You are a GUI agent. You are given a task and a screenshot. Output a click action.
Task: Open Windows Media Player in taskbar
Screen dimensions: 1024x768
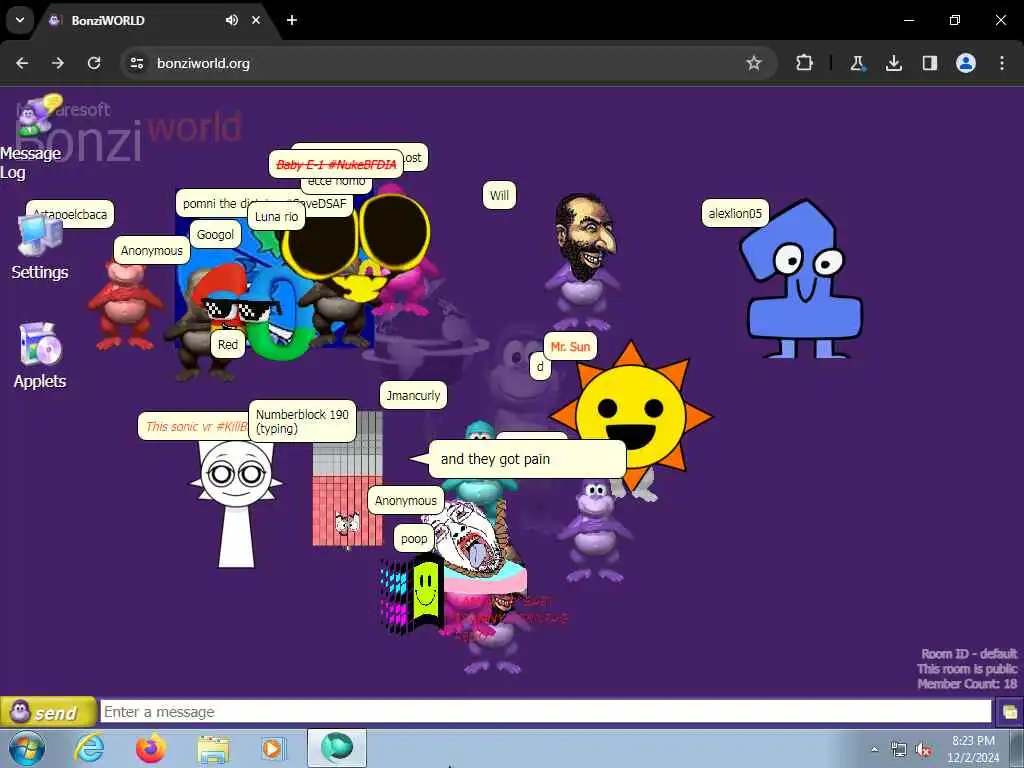click(272, 748)
